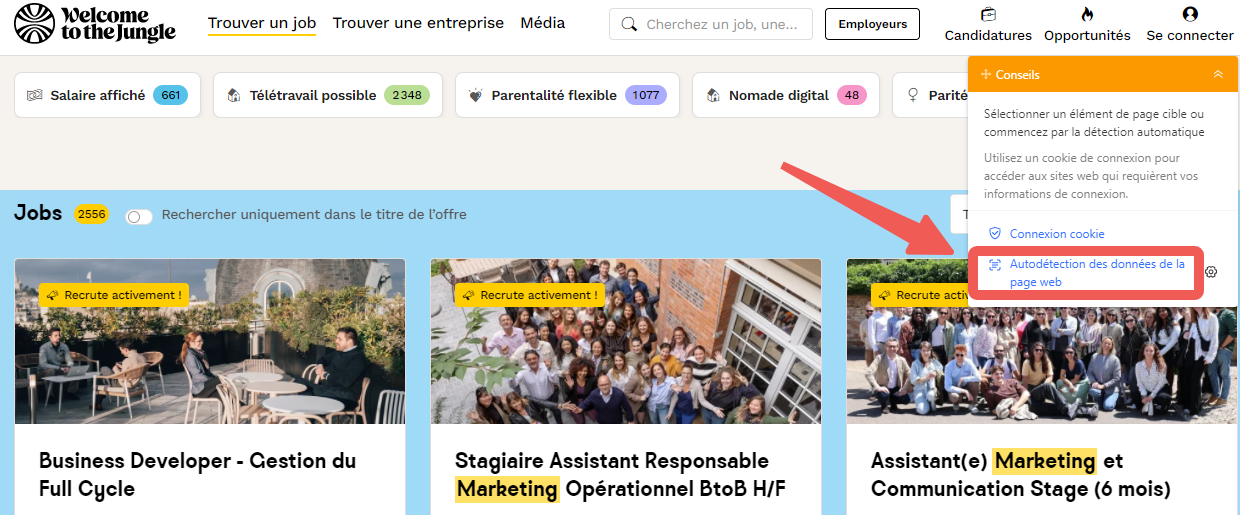
Task: Select the Trouver un job tab
Action: click(262, 23)
